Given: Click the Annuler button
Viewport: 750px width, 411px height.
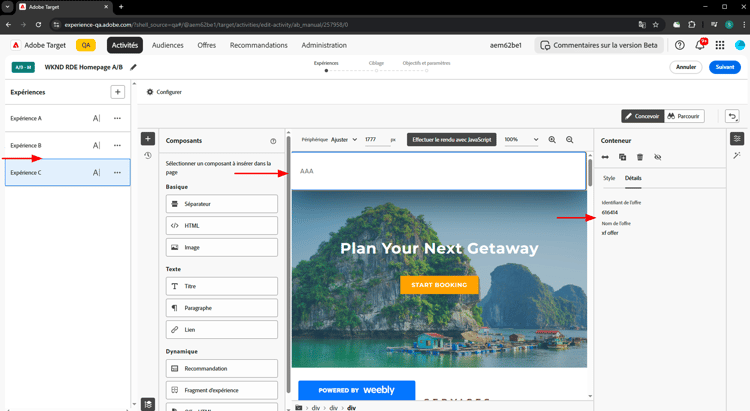Looking at the screenshot, I should (x=685, y=67).
